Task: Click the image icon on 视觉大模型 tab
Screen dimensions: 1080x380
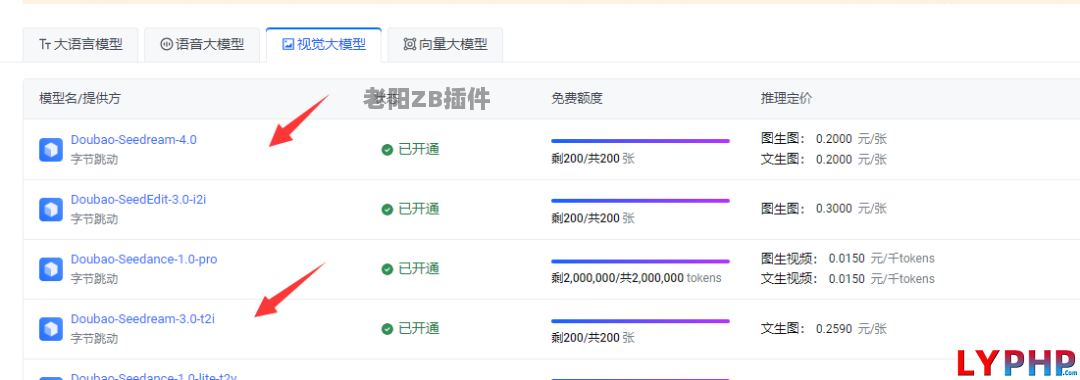Action: (x=288, y=45)
